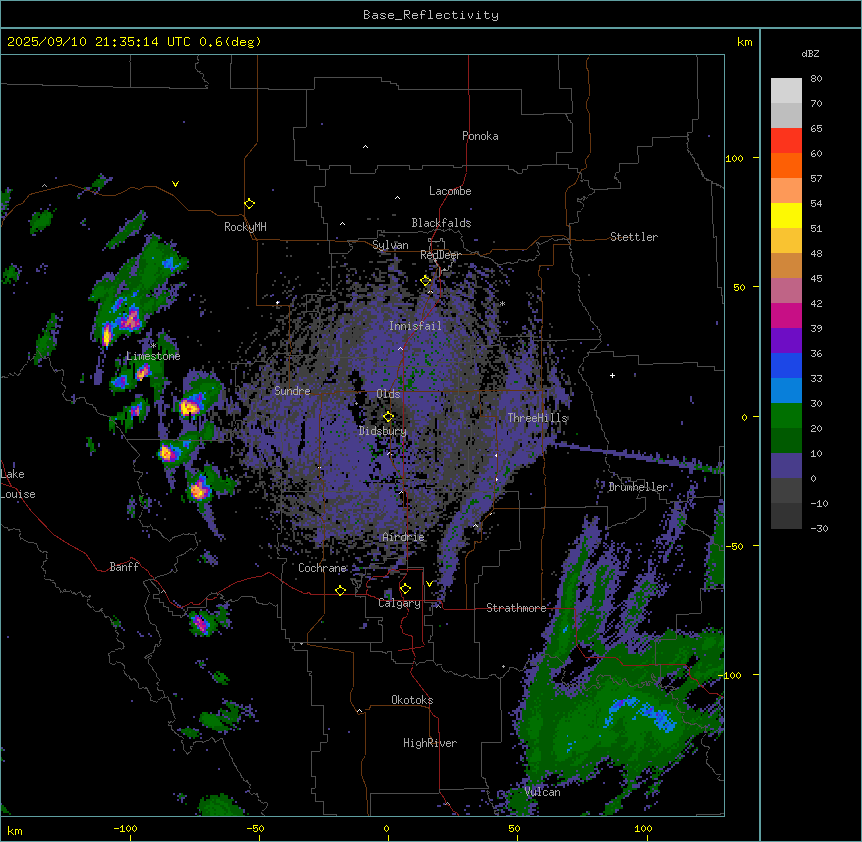Click the yellow diamond marker above RockyMH
This screenshot has width=862, height=842.
click(250, 204)
